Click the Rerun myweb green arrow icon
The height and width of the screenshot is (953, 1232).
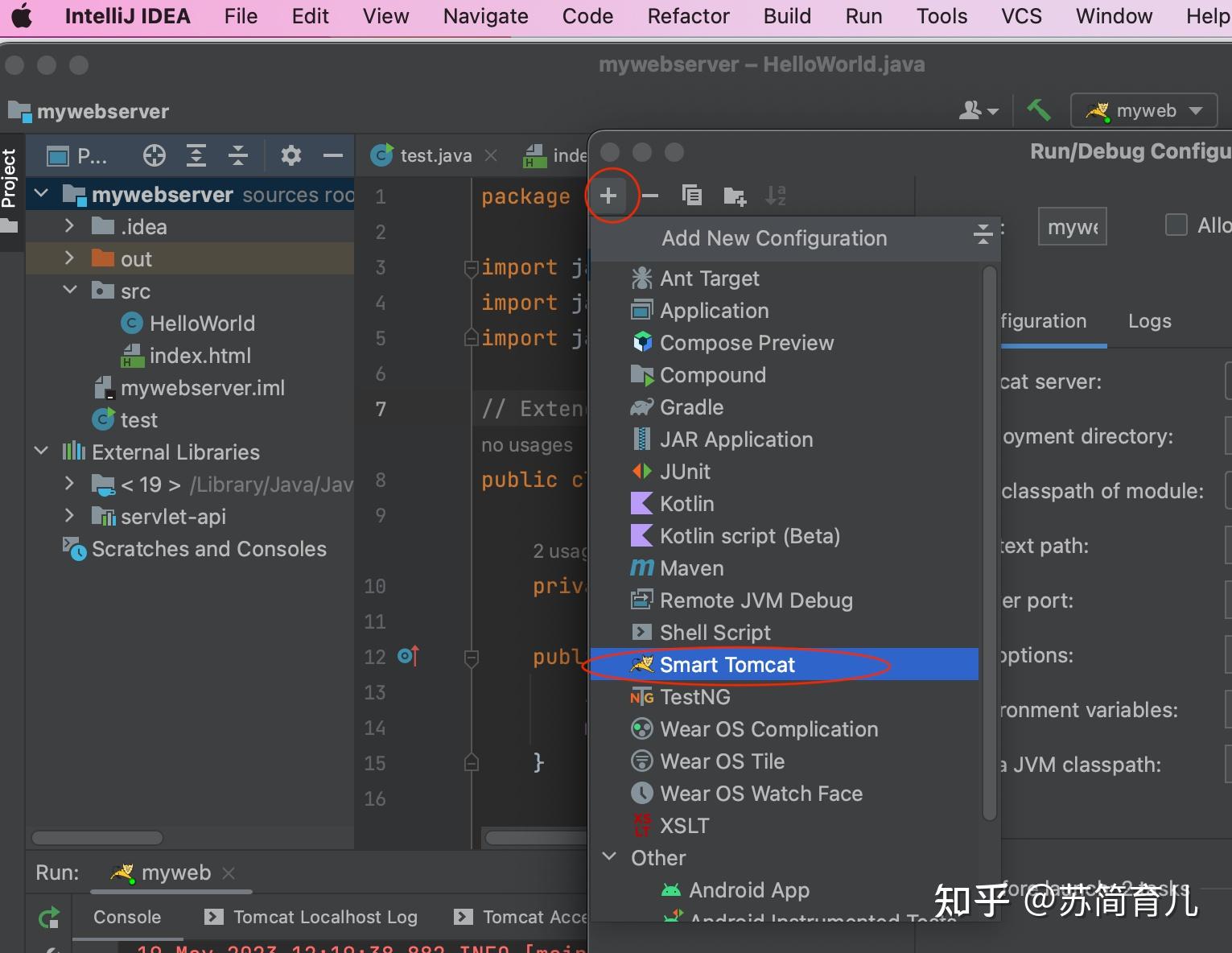[x=49, y=917]
